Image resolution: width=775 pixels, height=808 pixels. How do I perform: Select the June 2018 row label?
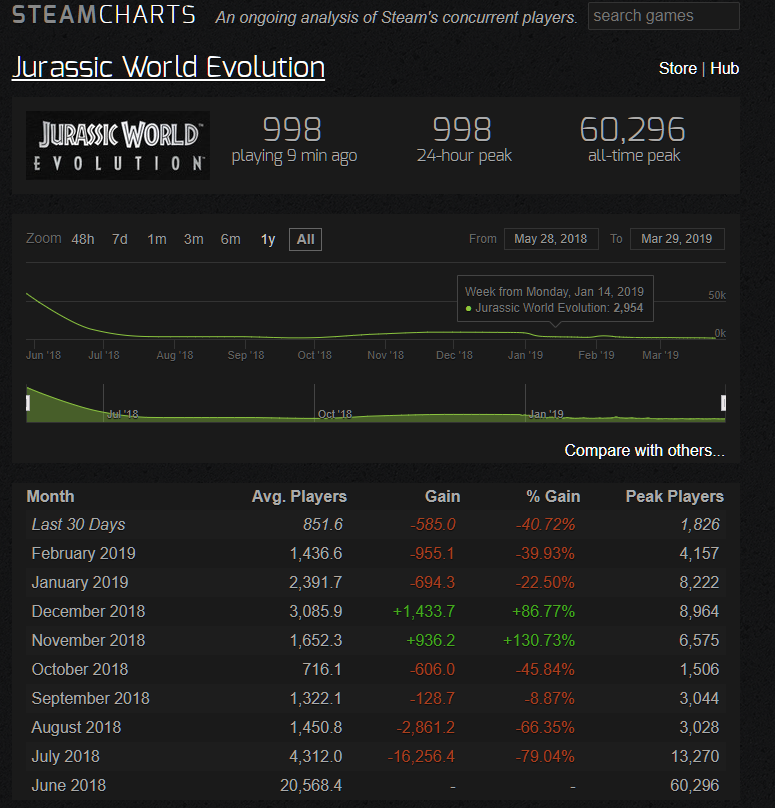click(x=69, y=785)
